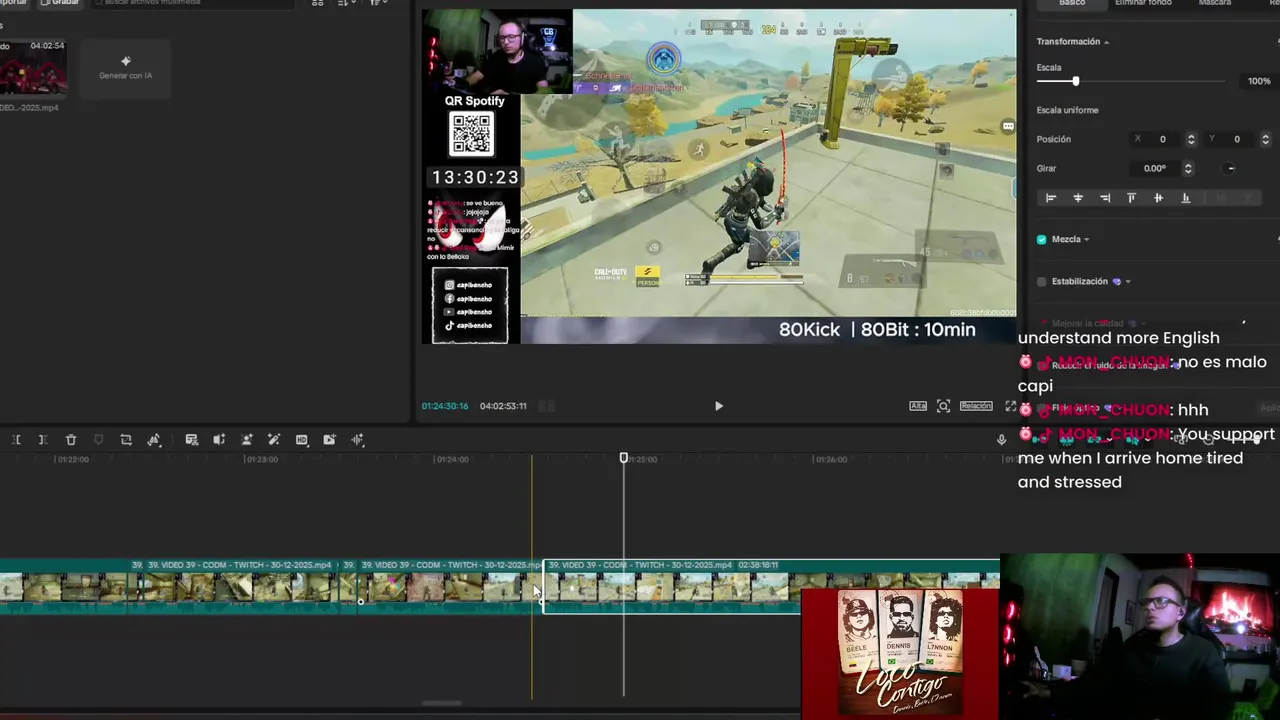Play the preview video

click(x=718, y=406)
